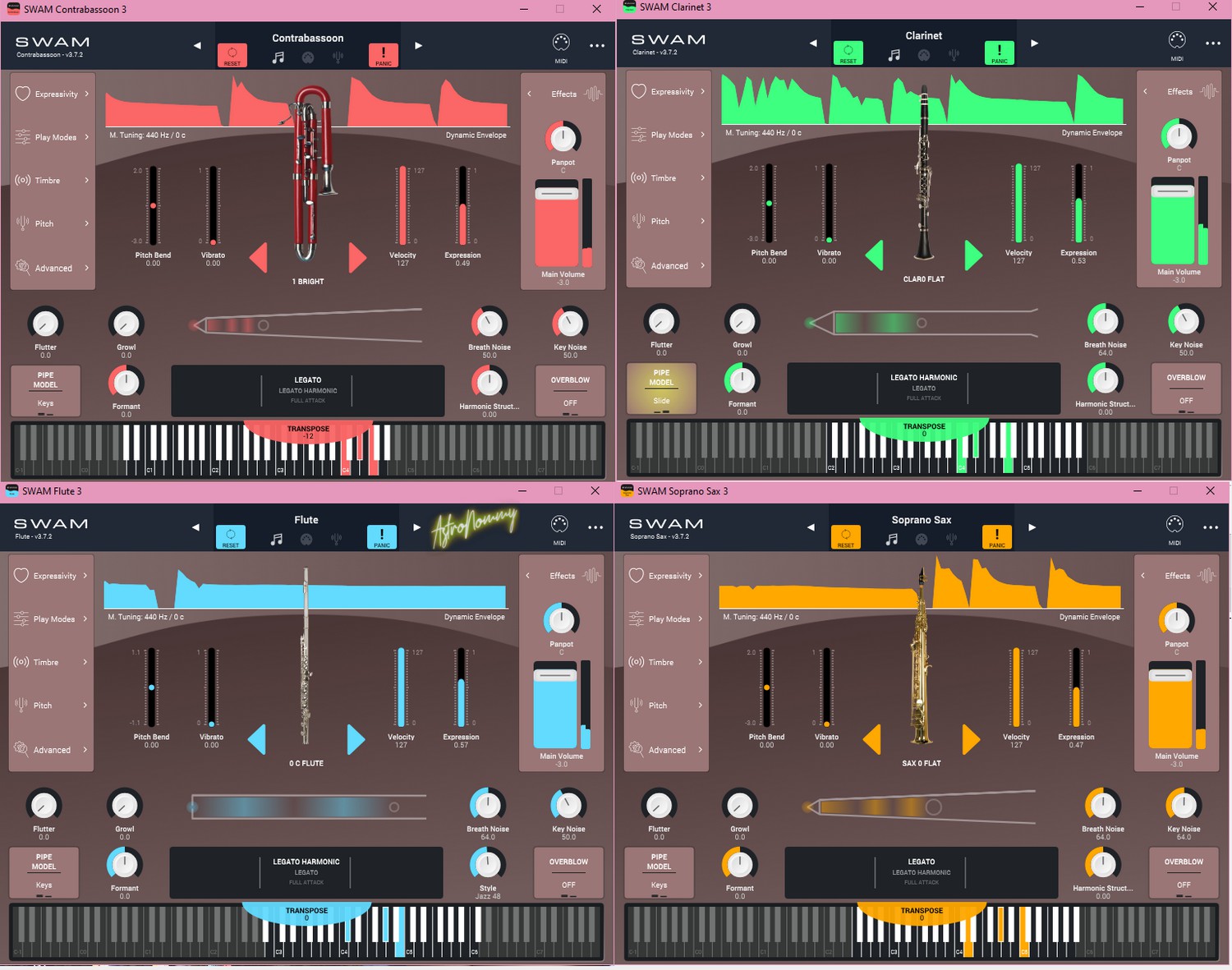Open Timbre menu in Flute sidebar

click(x=51, y=662)
